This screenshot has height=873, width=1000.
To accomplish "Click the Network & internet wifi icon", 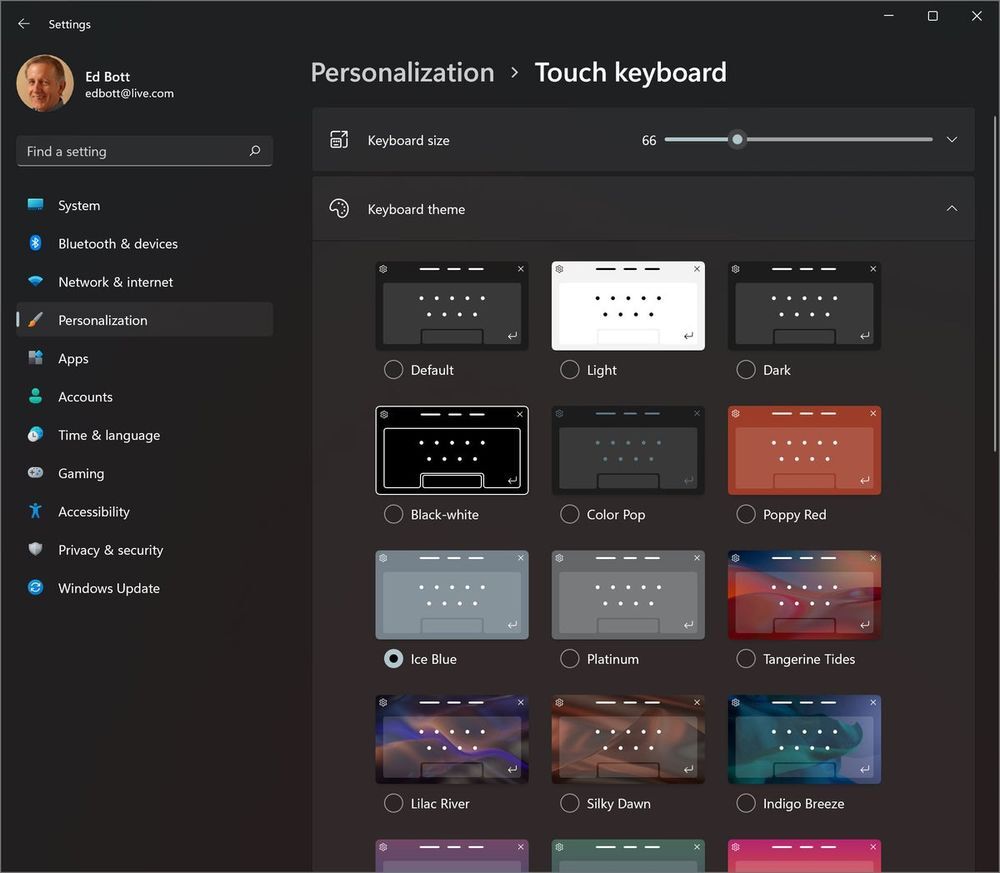I will click(36, 282).
